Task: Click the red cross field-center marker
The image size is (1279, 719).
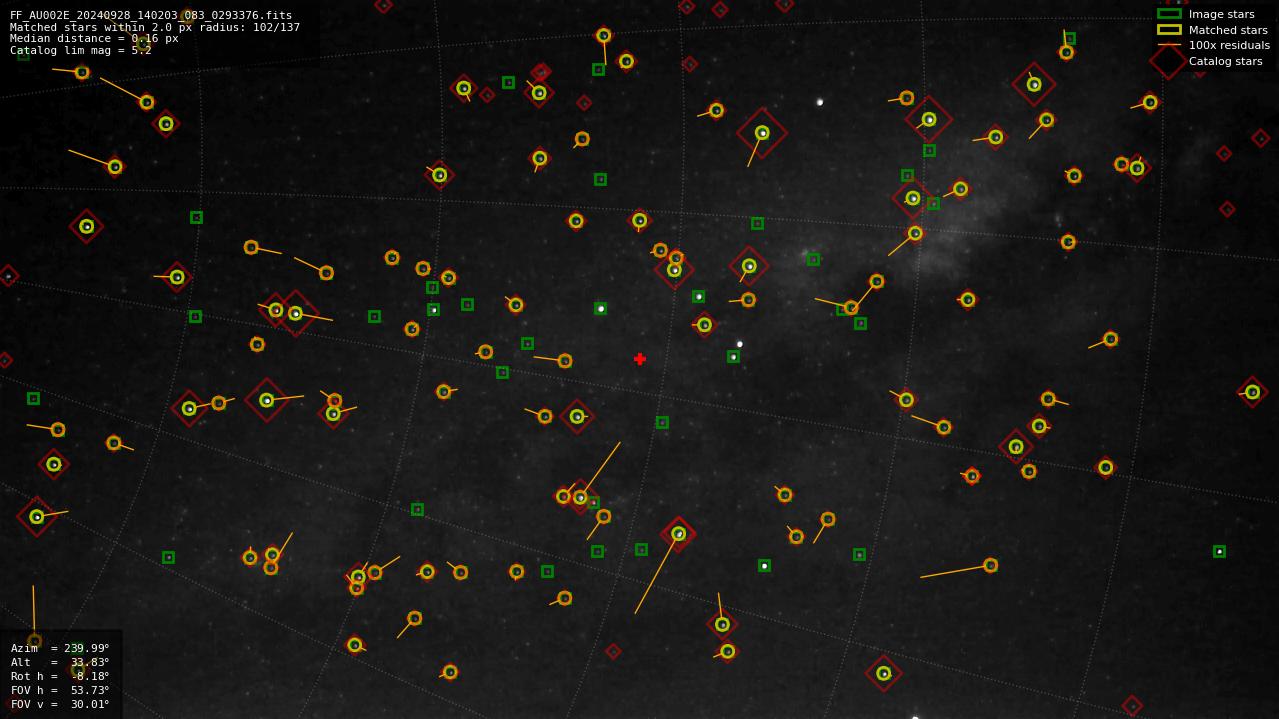Action: (640, 359)
